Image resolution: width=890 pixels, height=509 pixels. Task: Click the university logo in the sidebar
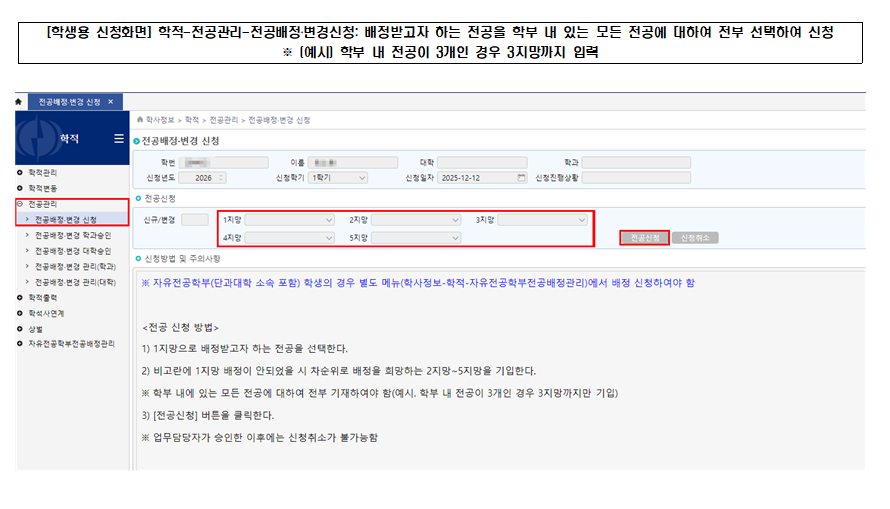pos(35,138)
